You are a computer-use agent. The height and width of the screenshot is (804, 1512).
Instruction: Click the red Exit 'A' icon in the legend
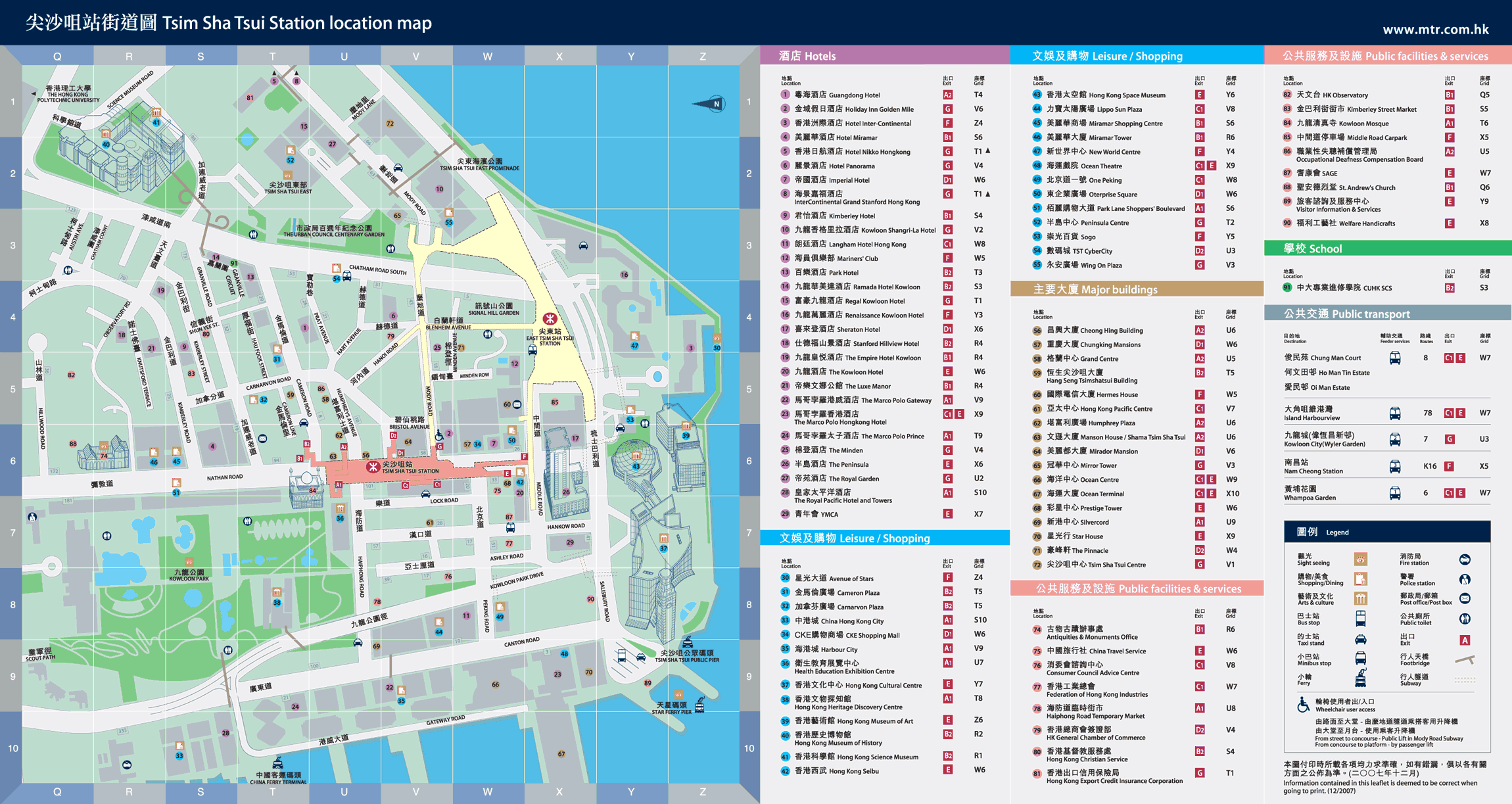pos(1465,640)
